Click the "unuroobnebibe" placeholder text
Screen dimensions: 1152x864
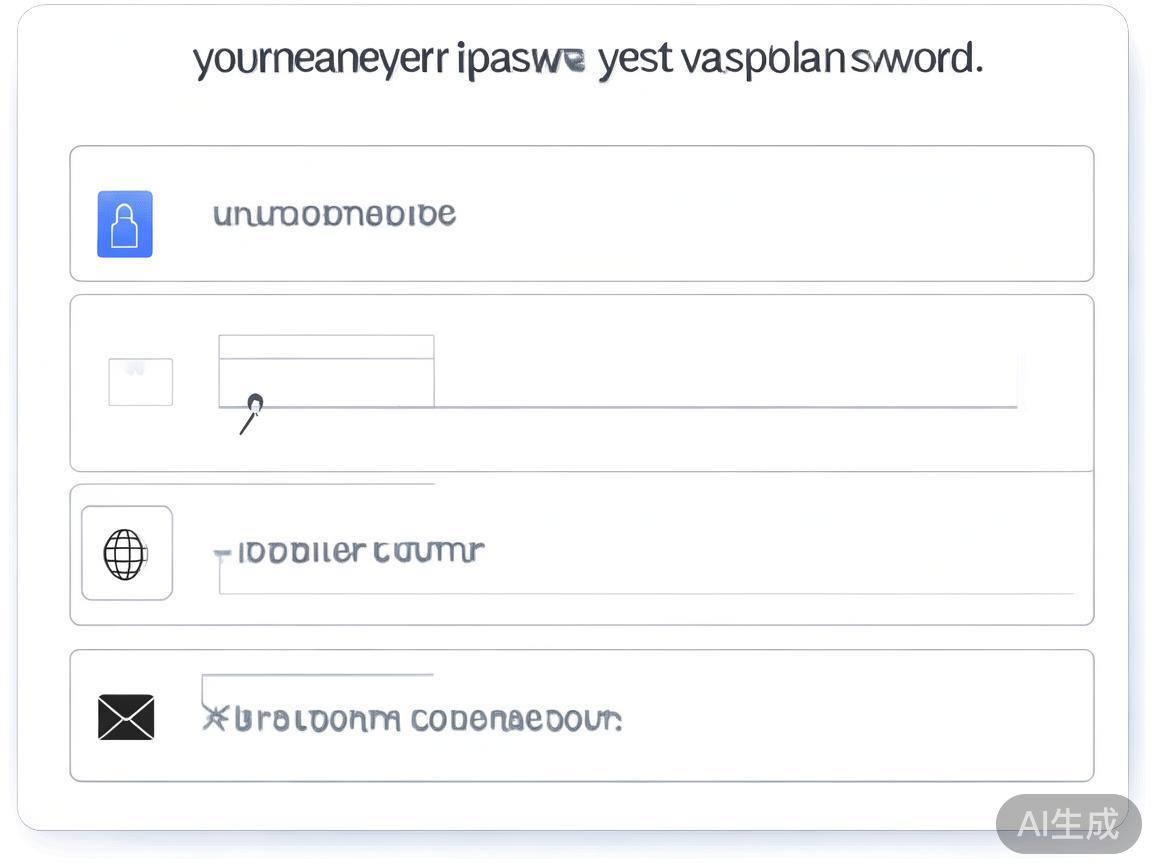click(334, 215)
